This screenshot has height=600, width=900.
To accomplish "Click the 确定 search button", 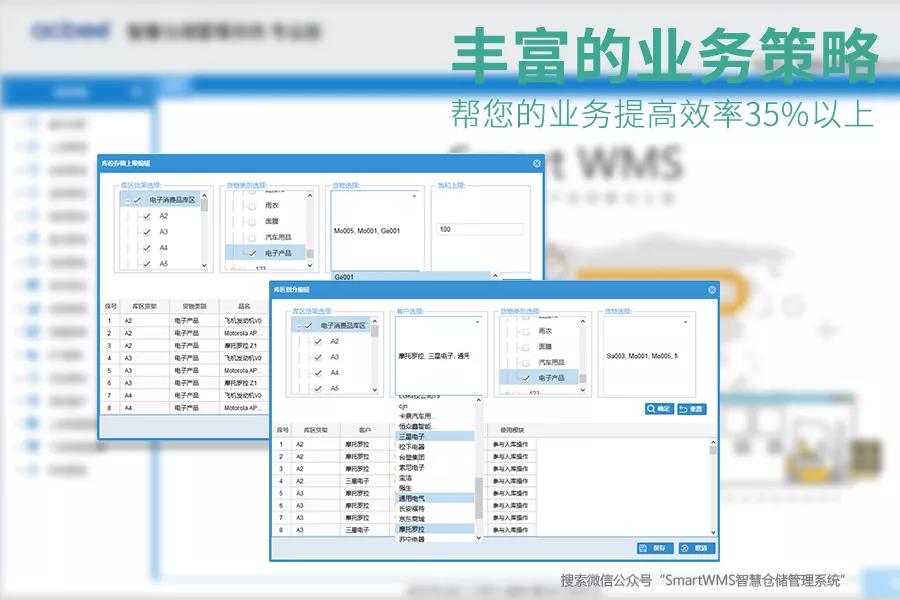I will tap(659, 409).
